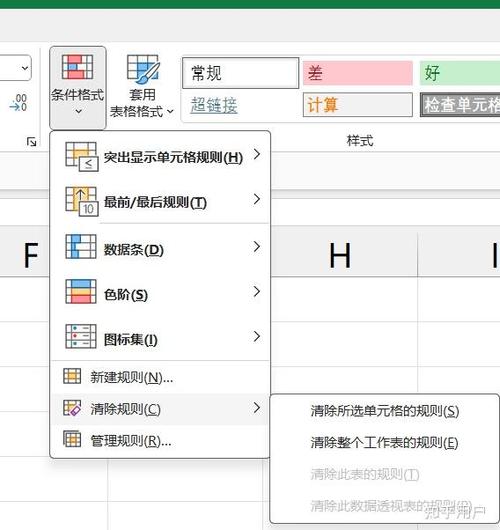Apply the orange 计算 cell style
Viewport: 500px width, 530px height.
pos(358,104)
